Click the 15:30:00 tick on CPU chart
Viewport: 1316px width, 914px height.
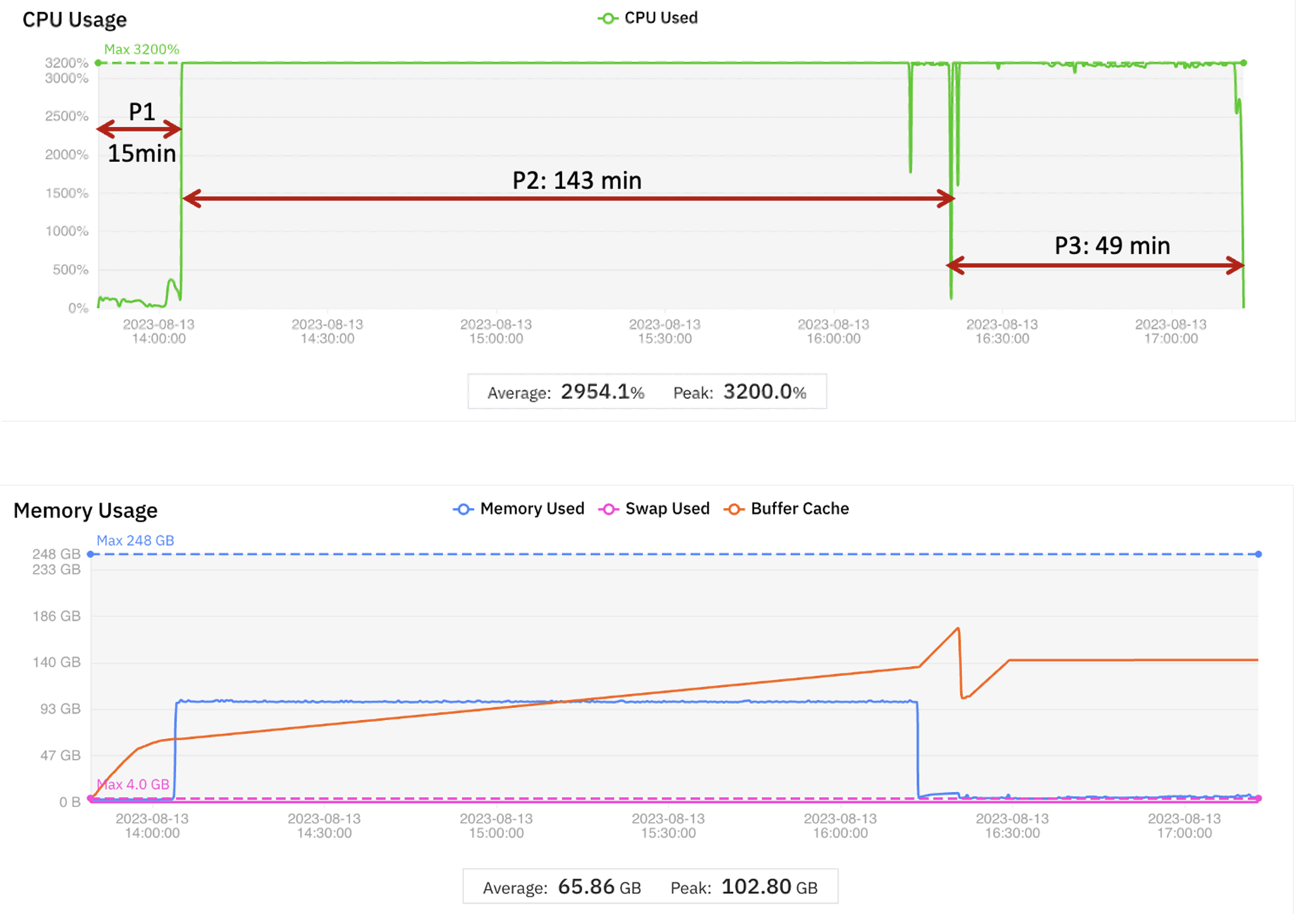665,331
